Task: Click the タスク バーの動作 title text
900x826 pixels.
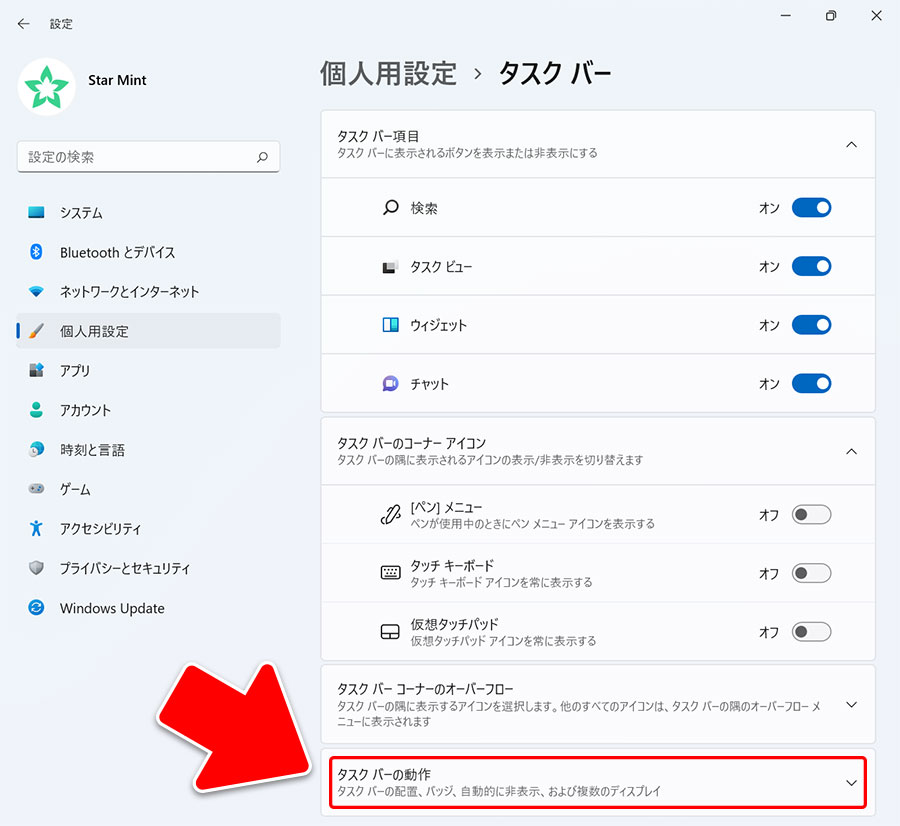Action: pyautogui.click(x=384, y=774)
